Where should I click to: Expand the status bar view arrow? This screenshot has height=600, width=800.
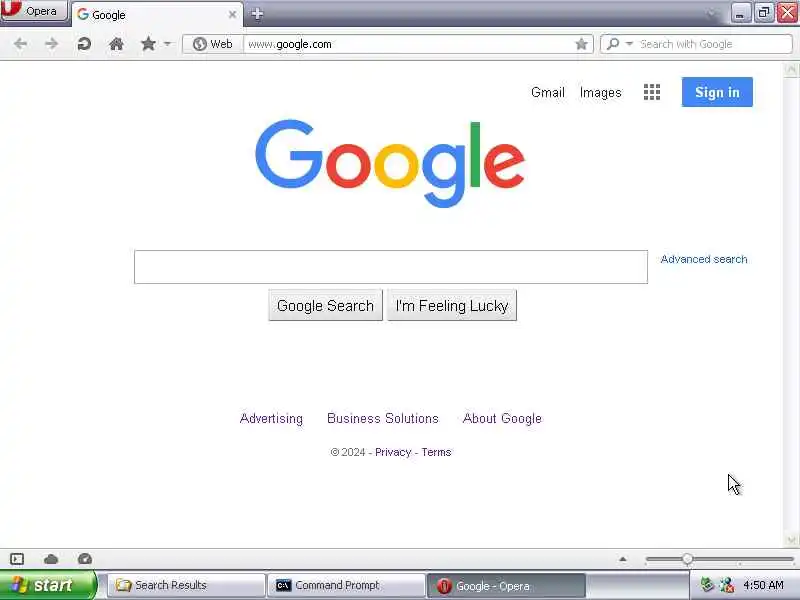tap(622, 559)
